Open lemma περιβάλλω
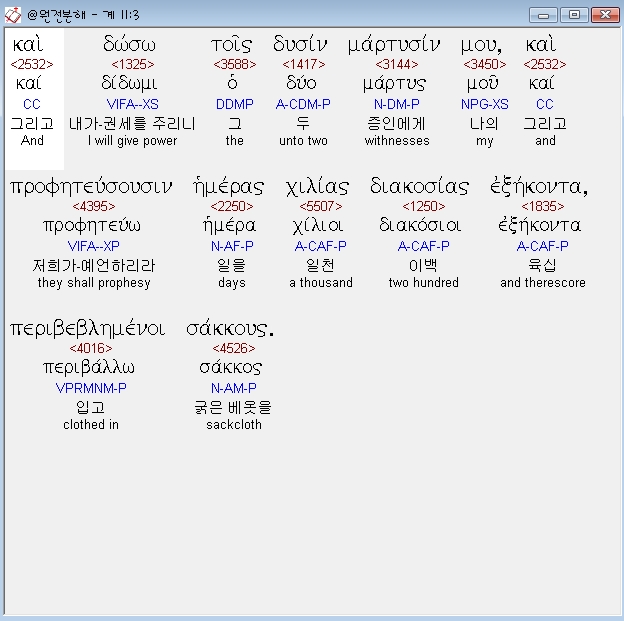Screen dimensions: 624x621 point(89,367)
